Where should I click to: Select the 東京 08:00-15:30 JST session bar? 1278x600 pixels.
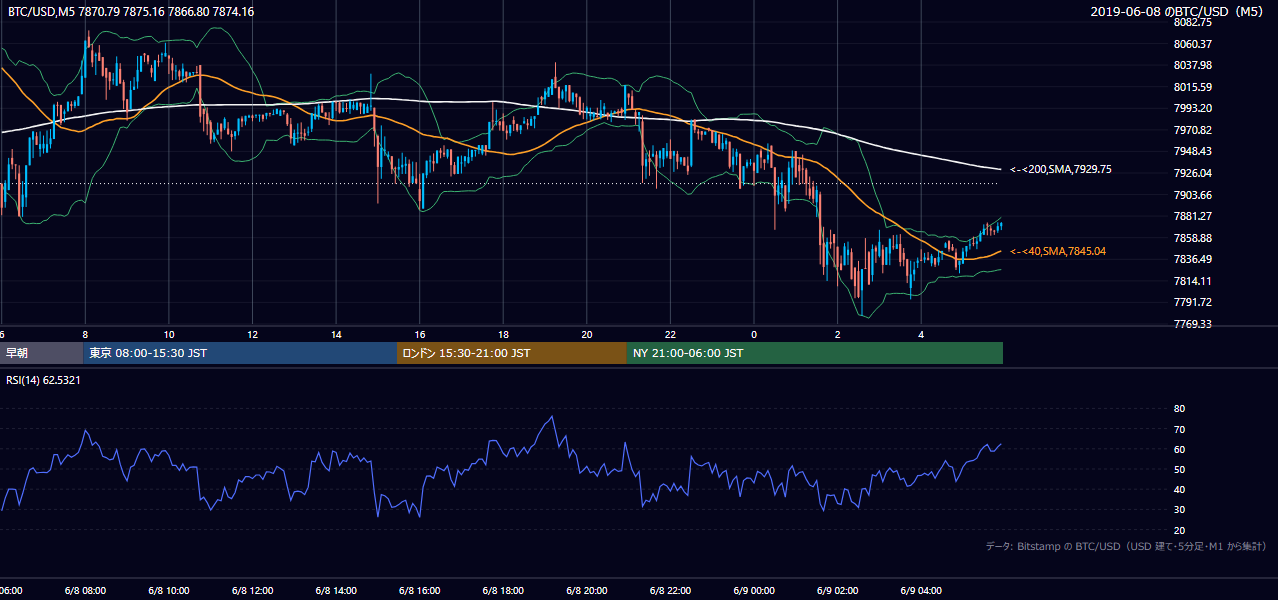(240, 353)
